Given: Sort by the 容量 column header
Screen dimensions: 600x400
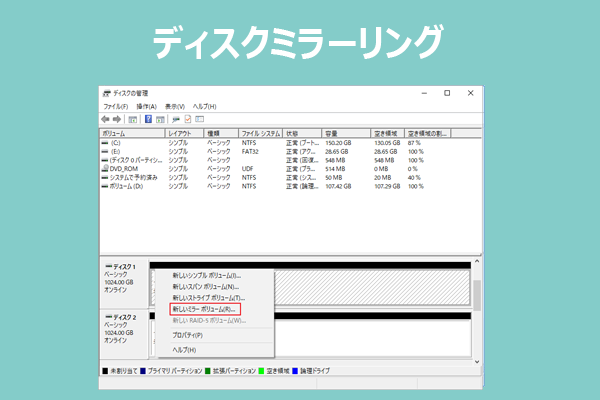Looking at the screenshot, I should pos(346,133).
